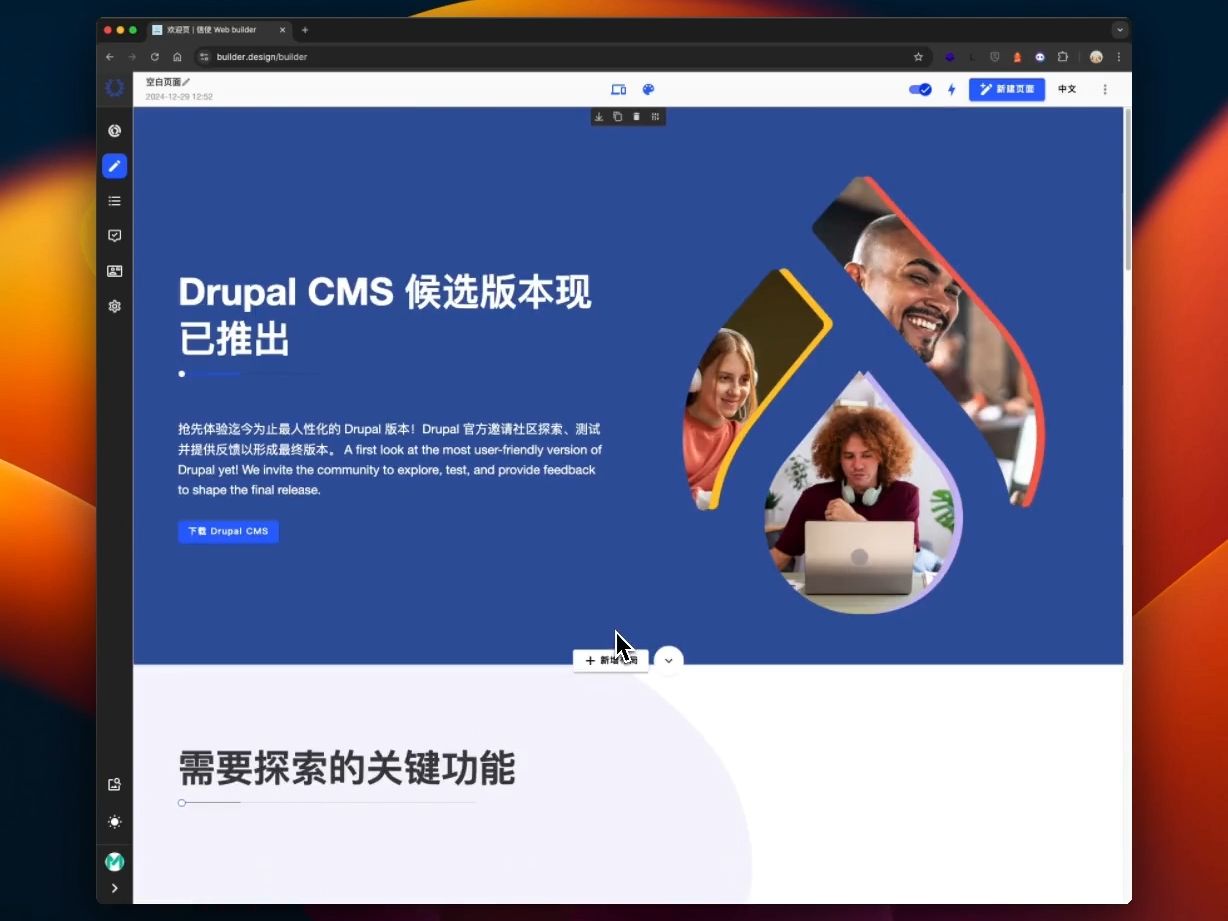Select the 欢迎页 Web builder tab
1228x921 pixels.
click(x=219, y=30)
